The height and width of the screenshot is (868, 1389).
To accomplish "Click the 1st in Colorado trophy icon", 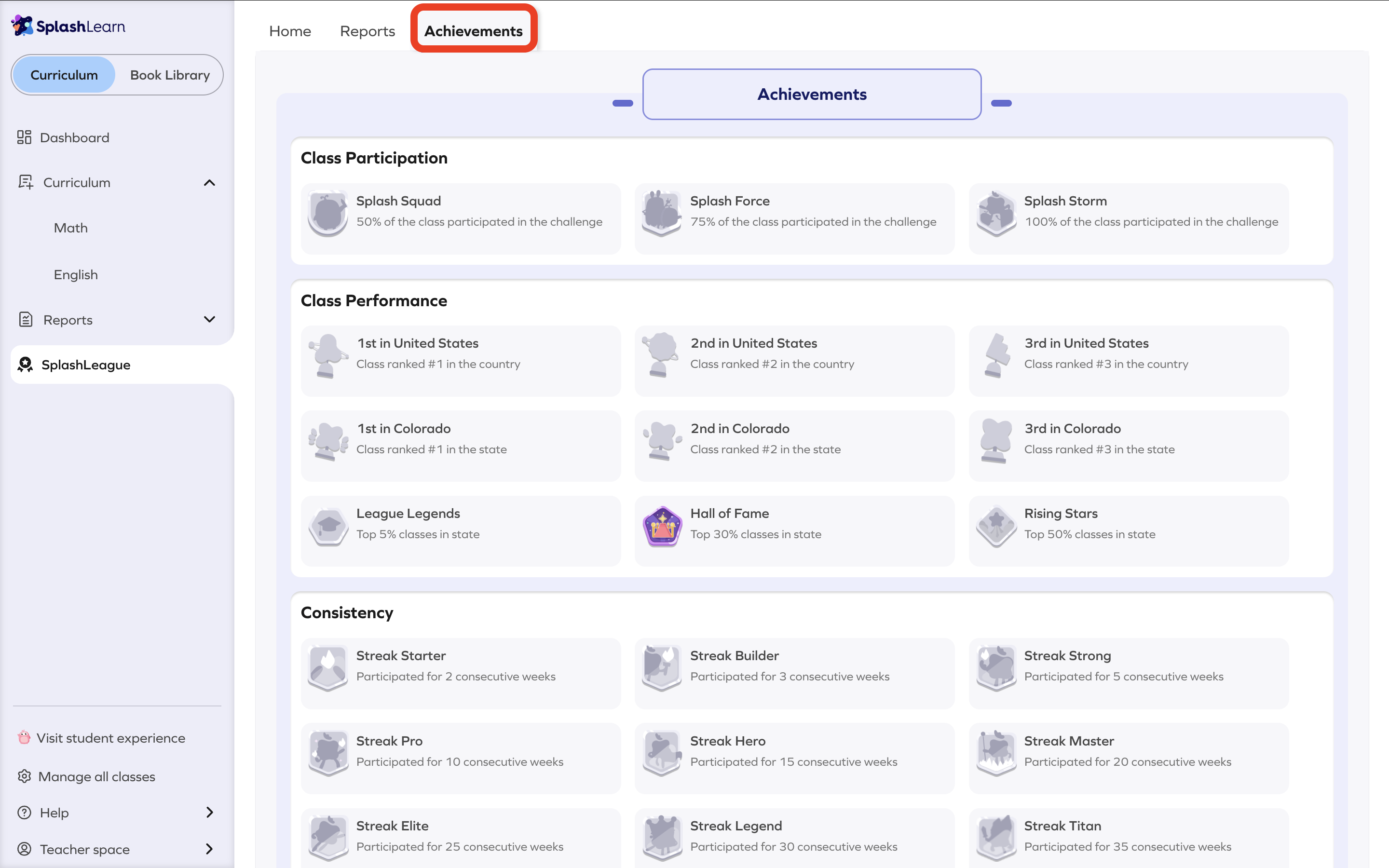I will point(328,441).
